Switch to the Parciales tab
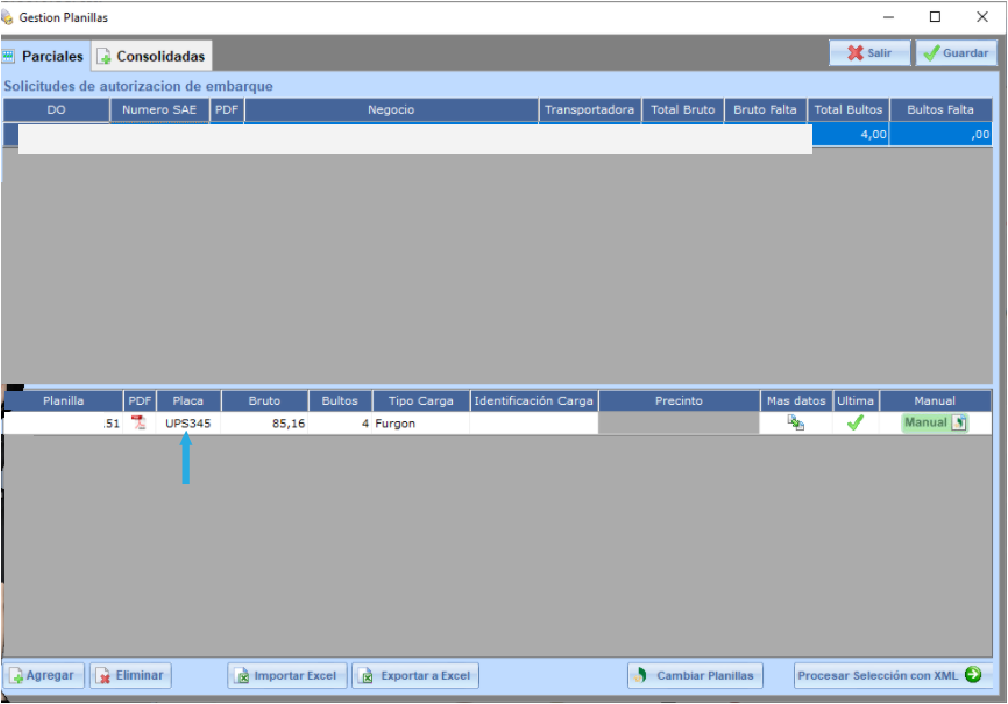 point(45,56)
